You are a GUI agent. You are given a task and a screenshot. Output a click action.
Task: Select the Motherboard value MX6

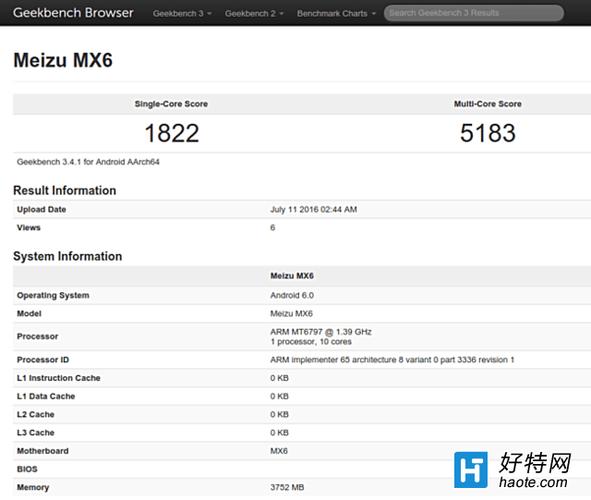(279, 451)
